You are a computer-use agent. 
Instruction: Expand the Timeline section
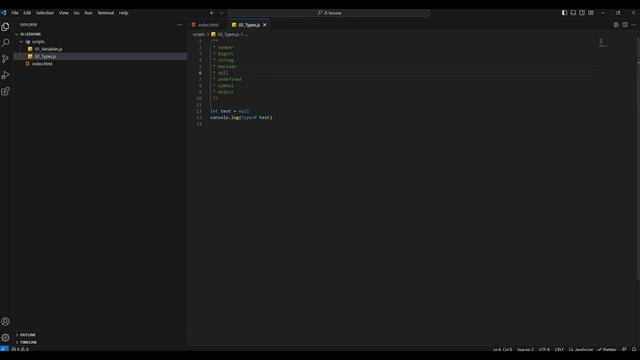point(28,342)
